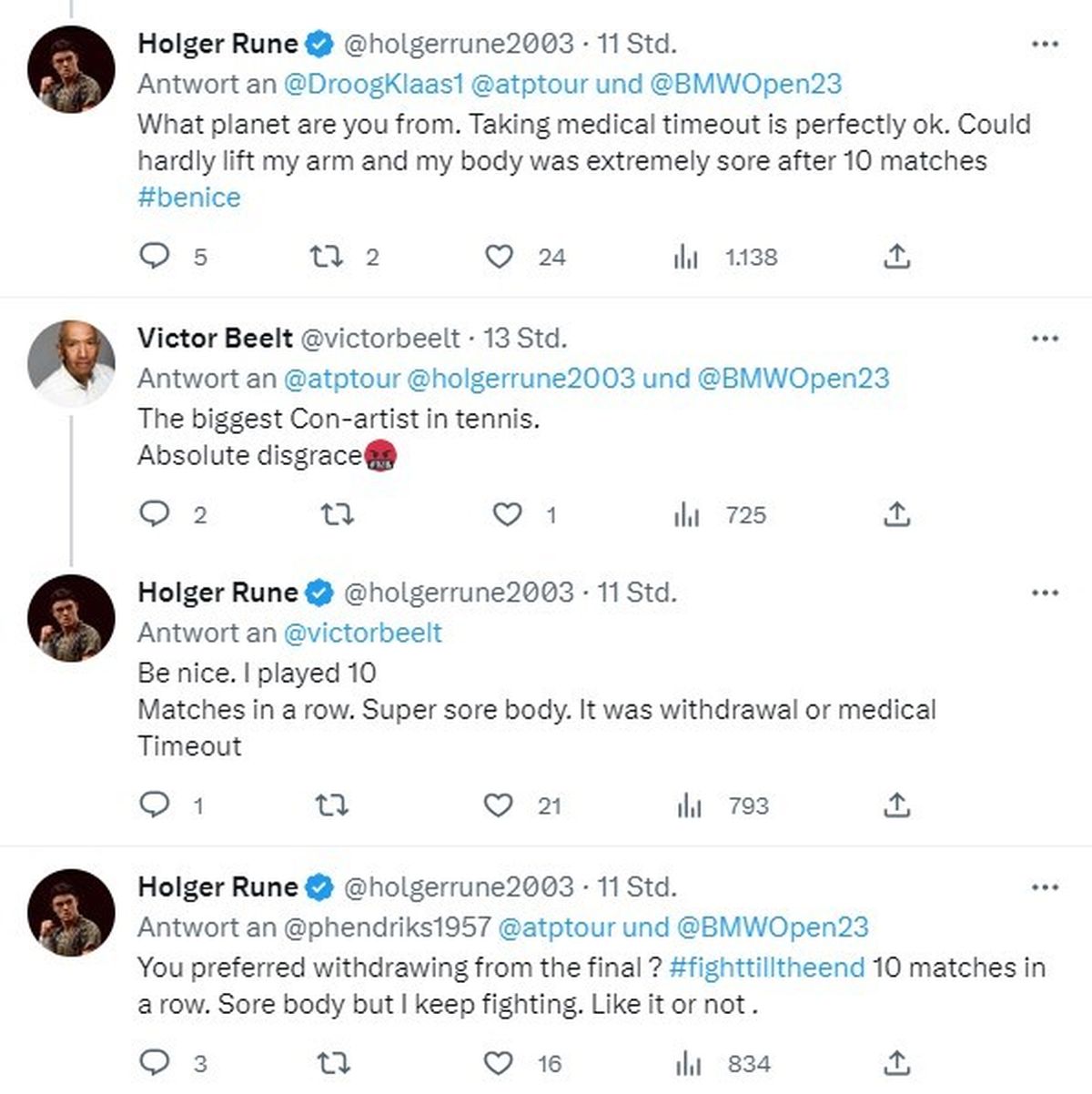Retweet the 'What planet are you from' tweet
The height and width of the screenshot is (1094, 1092).
click(326, 257)
